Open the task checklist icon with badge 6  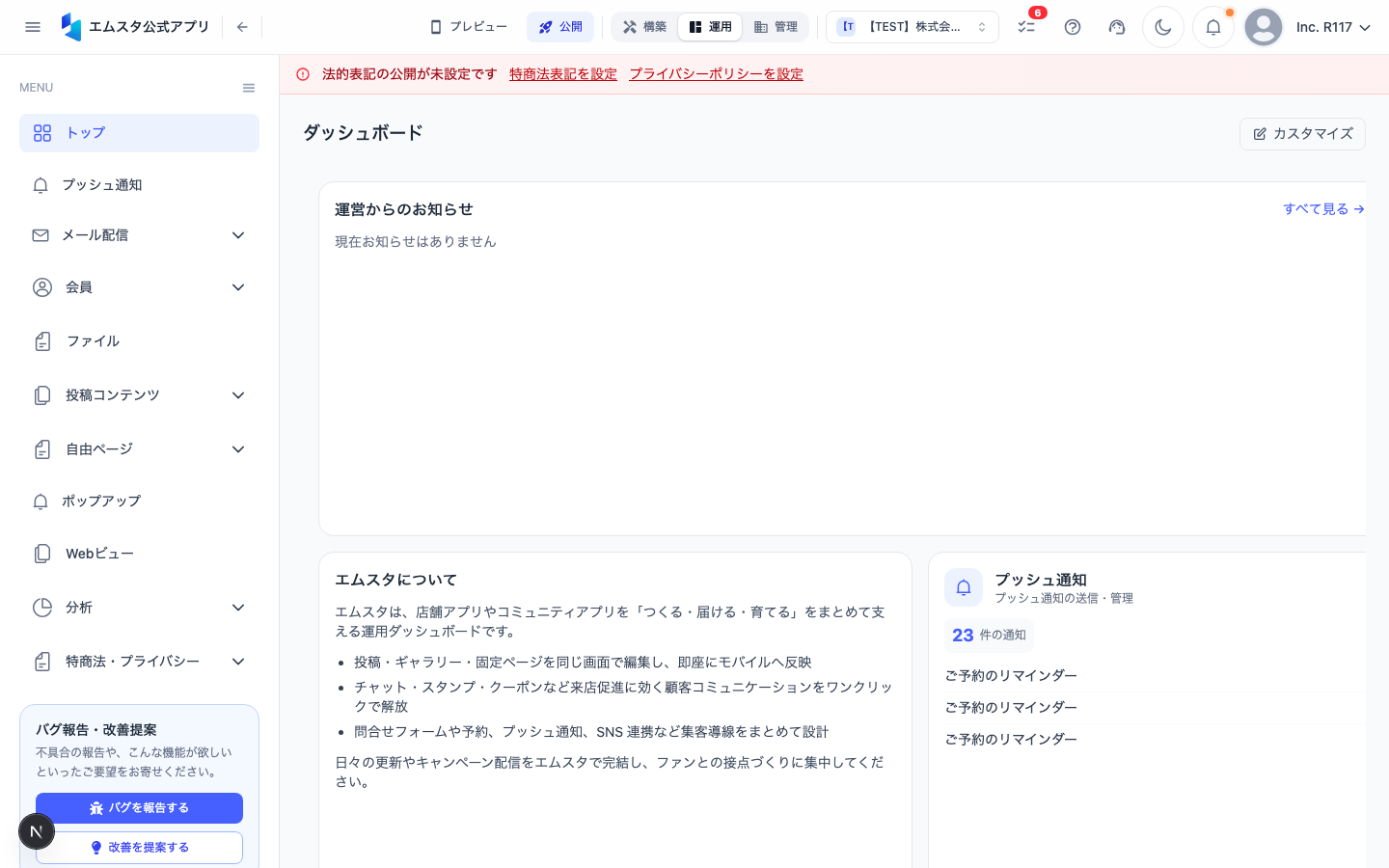pos(1026,27)
